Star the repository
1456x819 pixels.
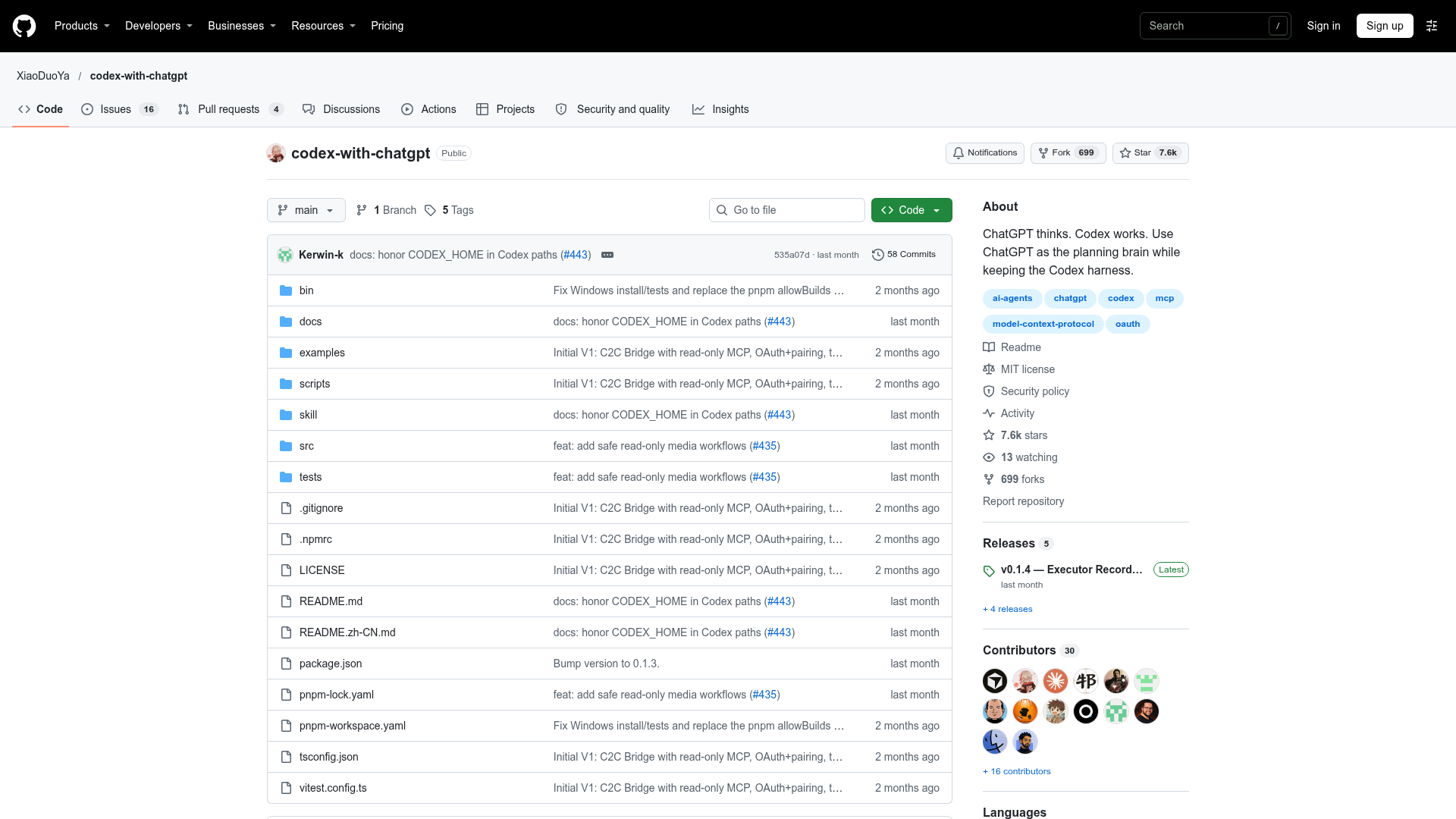click(x=1150, y=153)
